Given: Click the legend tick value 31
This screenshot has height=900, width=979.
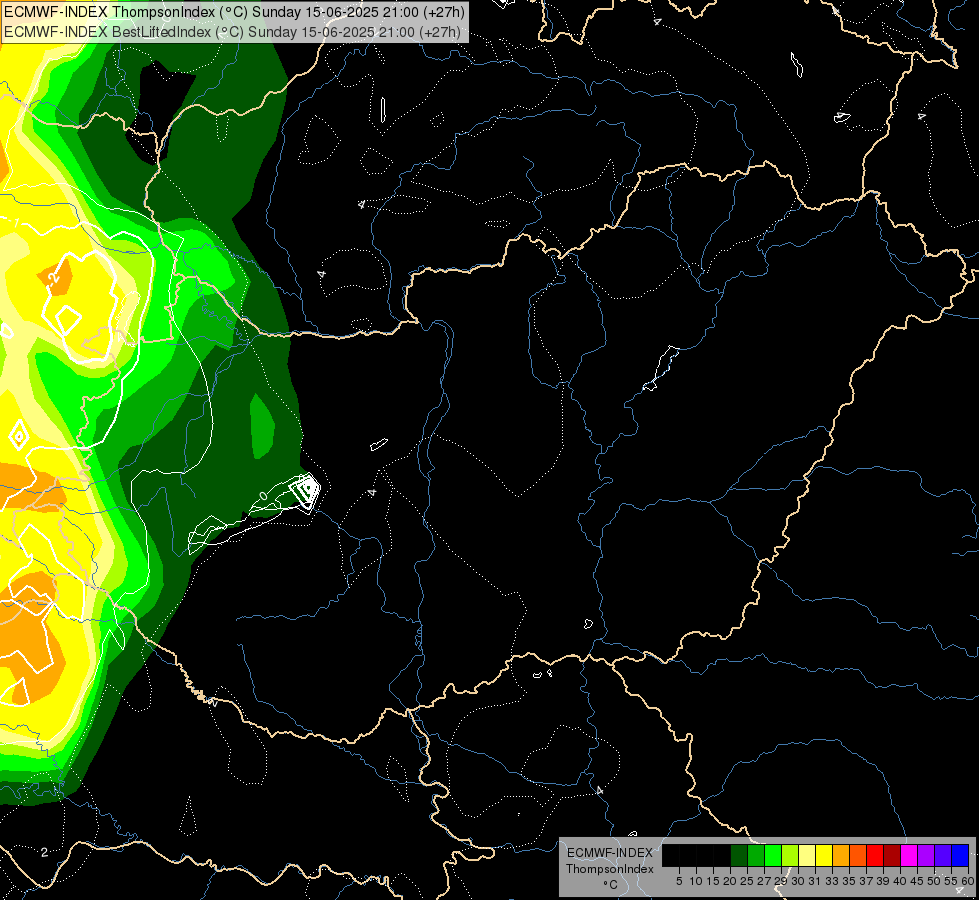Looking at the screenshot, I should point(815,881).
